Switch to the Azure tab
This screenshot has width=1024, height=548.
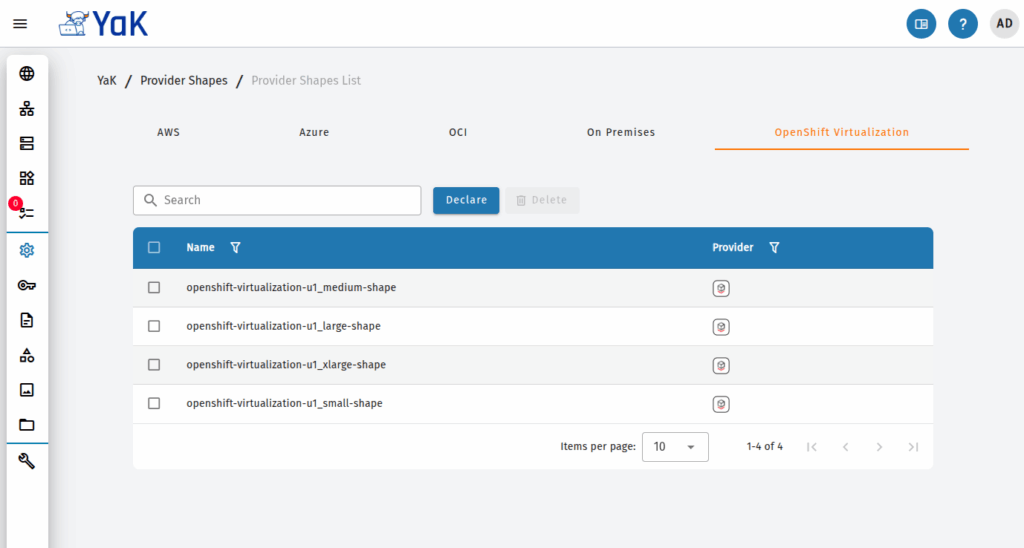click(314, 133)
